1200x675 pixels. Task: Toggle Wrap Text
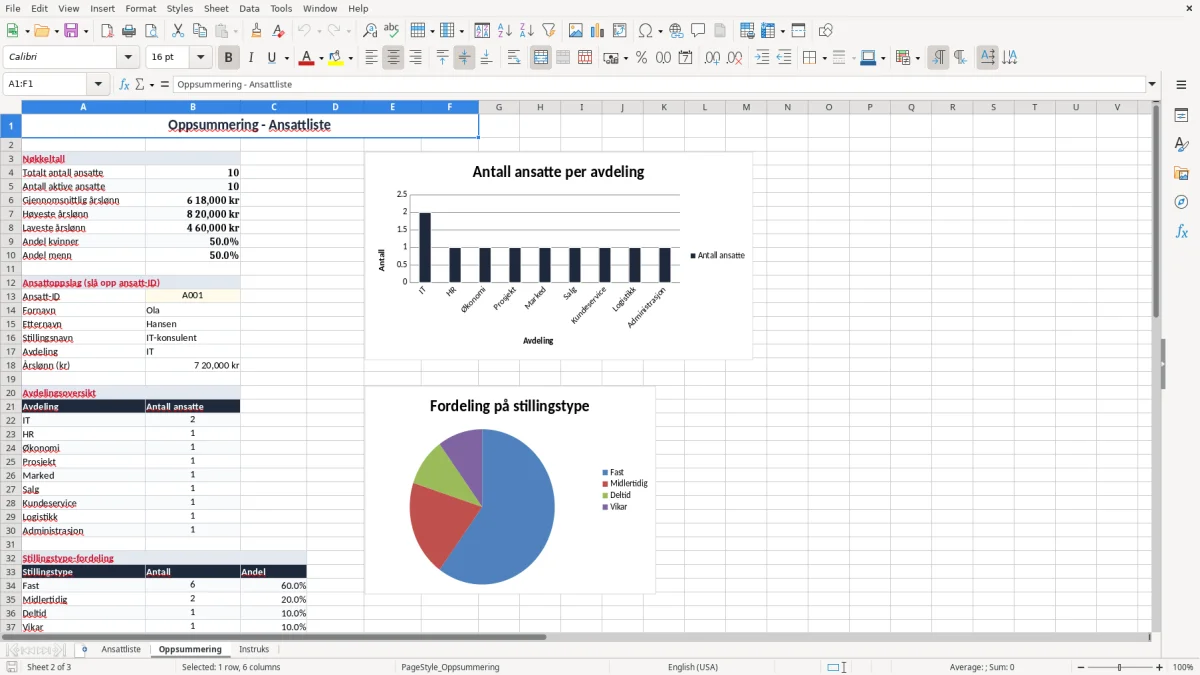pyautogui.click(x=514, y=58)
